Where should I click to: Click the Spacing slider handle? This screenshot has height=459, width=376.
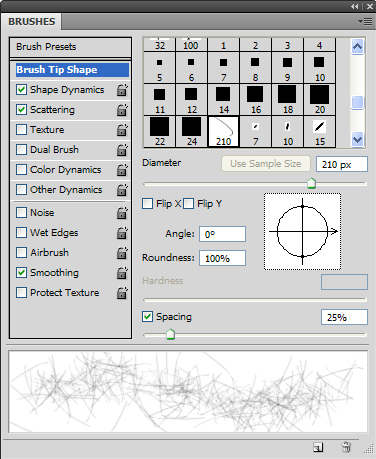[170, 334]
